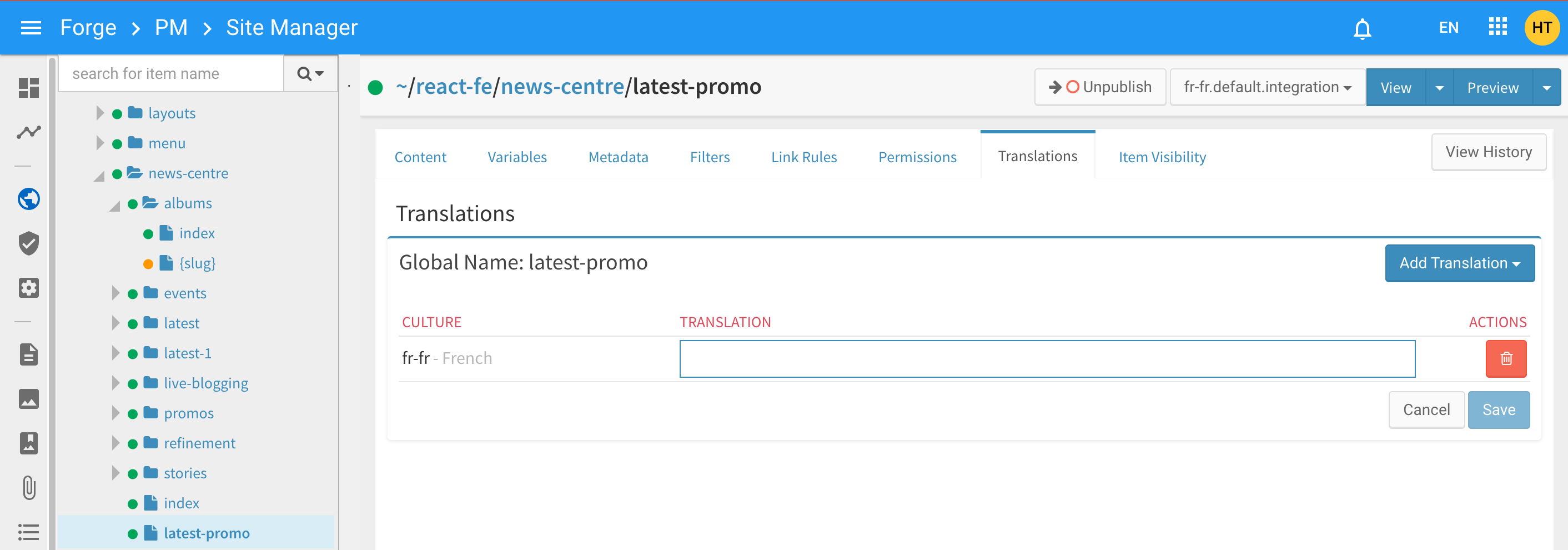Open the Preview dropdown arrow
The width and height of the screenshot is (1568, 550).
pos(1547,88)
